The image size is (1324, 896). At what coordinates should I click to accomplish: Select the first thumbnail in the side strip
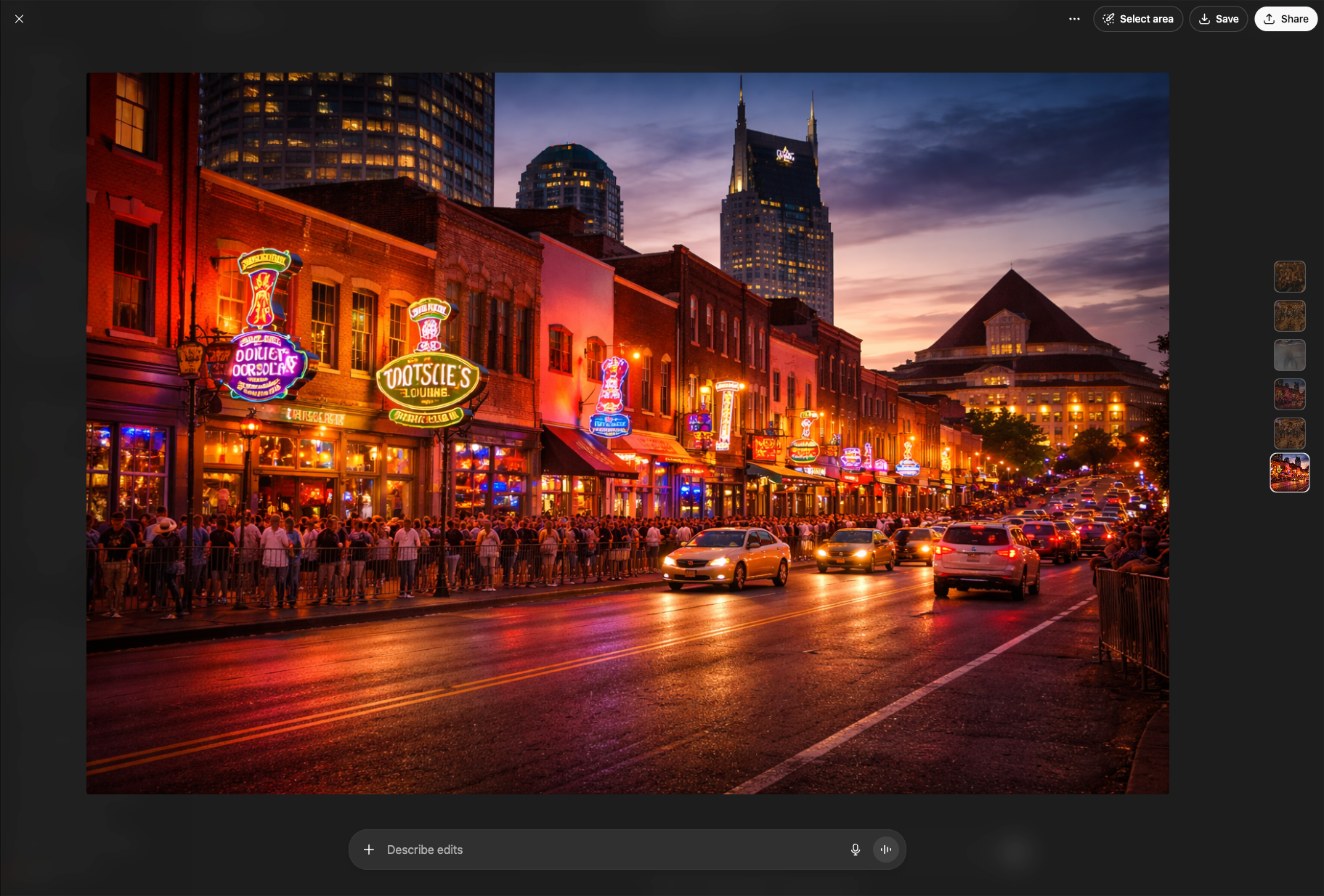click(x=1289, y=277)
